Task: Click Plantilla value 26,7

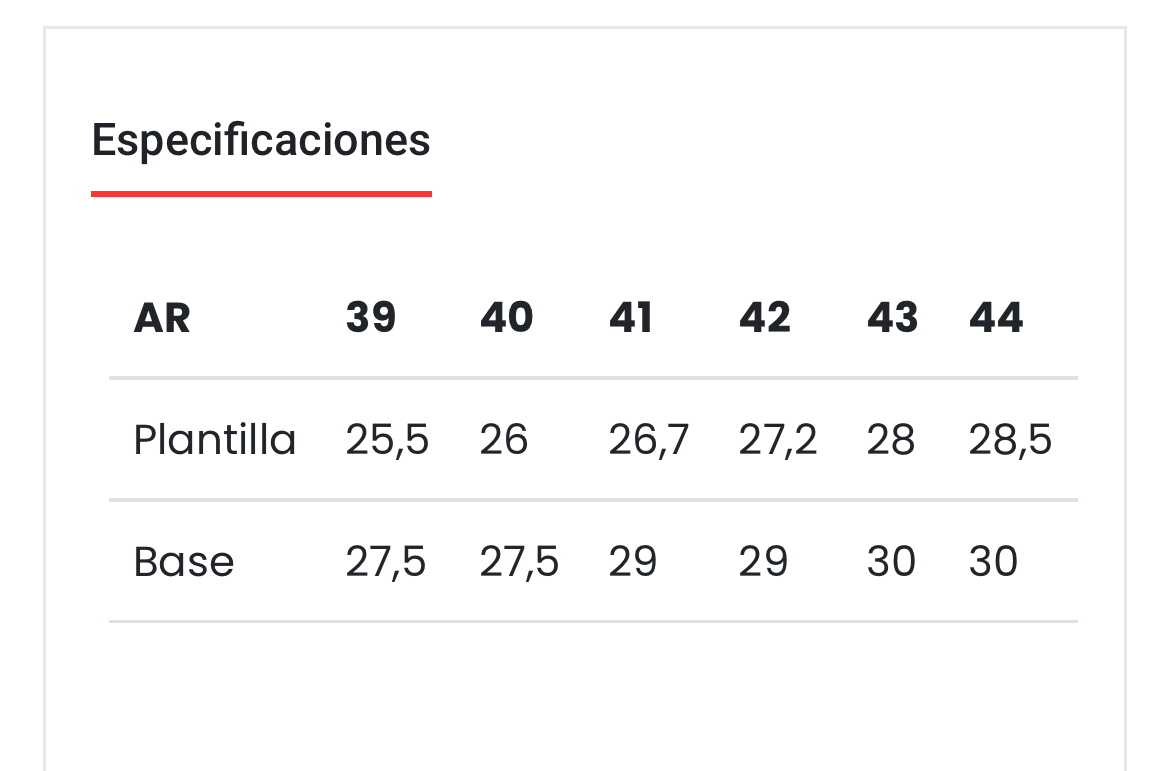Action: pyautogui.click(x=648, y=440)
